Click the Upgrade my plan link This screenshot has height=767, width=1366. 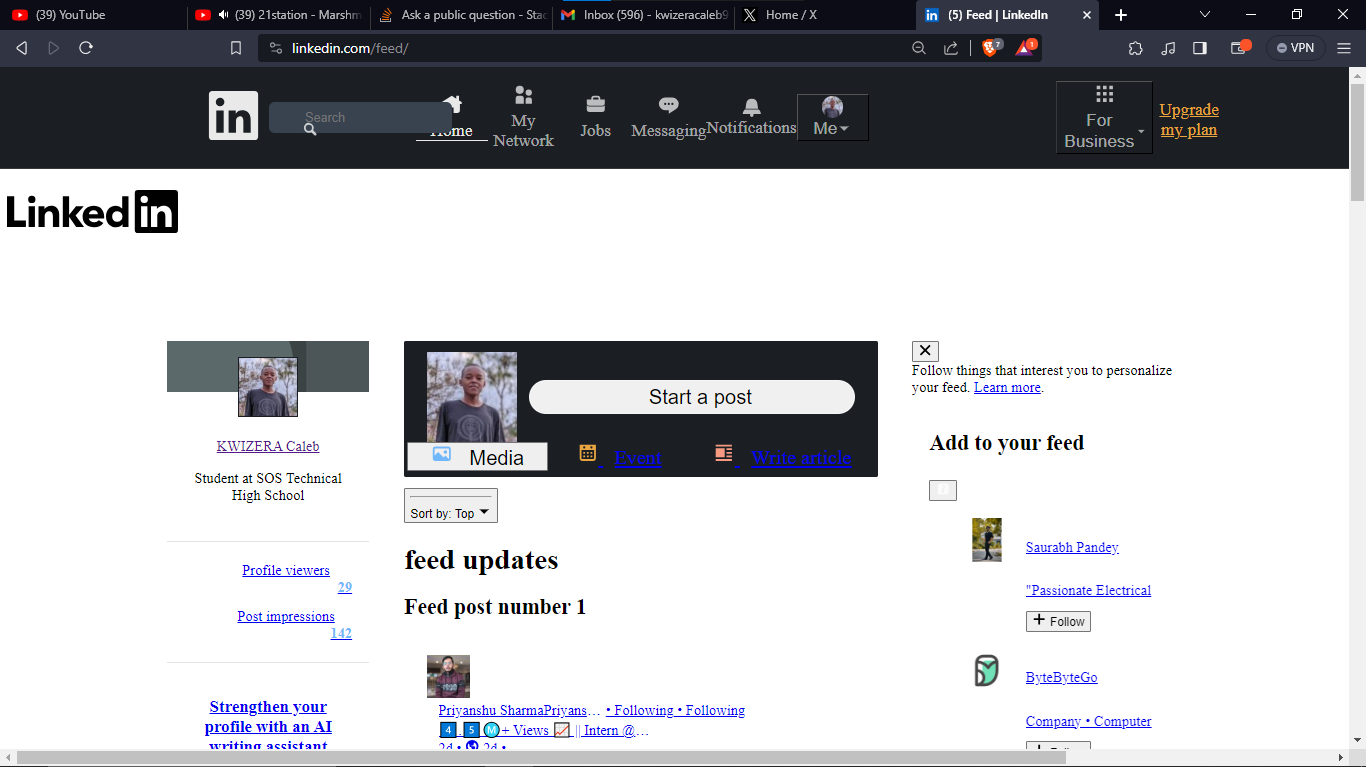pyautogui.click(x=1189, y=120)
